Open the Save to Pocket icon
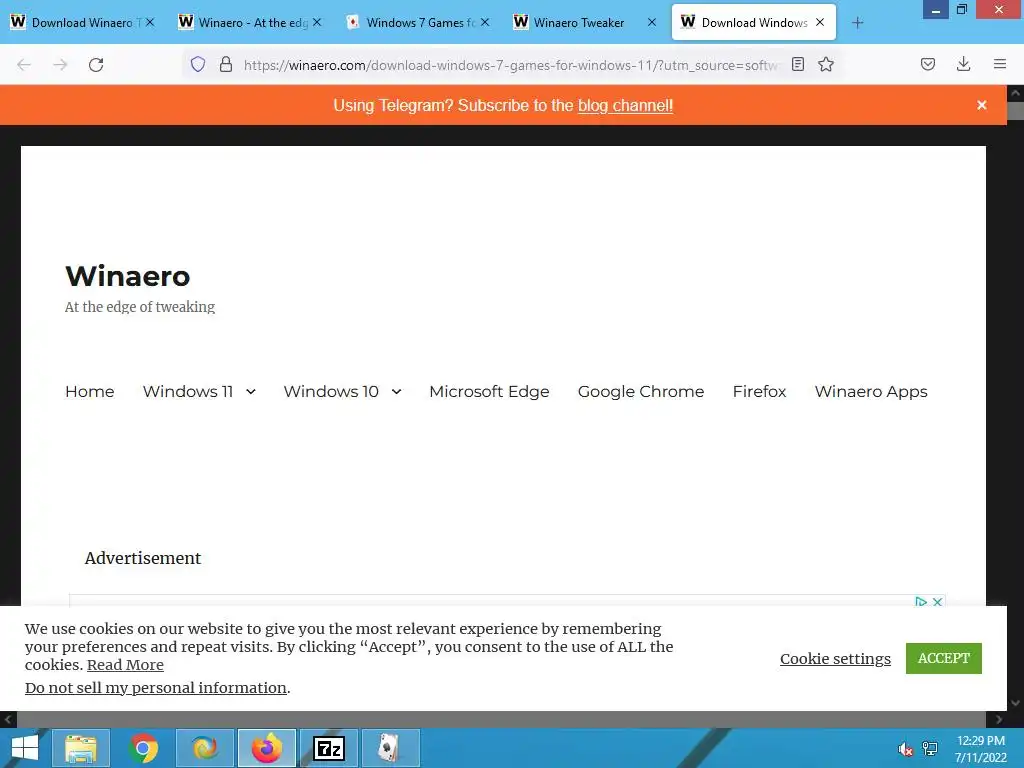Image resolution: width=1024 pixels, height=768 pixels. tap(928, 64)
